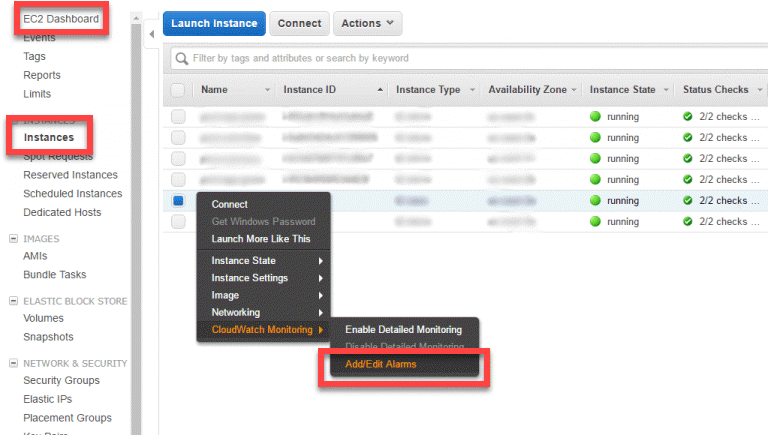Collapse the sidebar using the arrow handle
This screenshot has width=768, height=435.
tap(150, 35)
